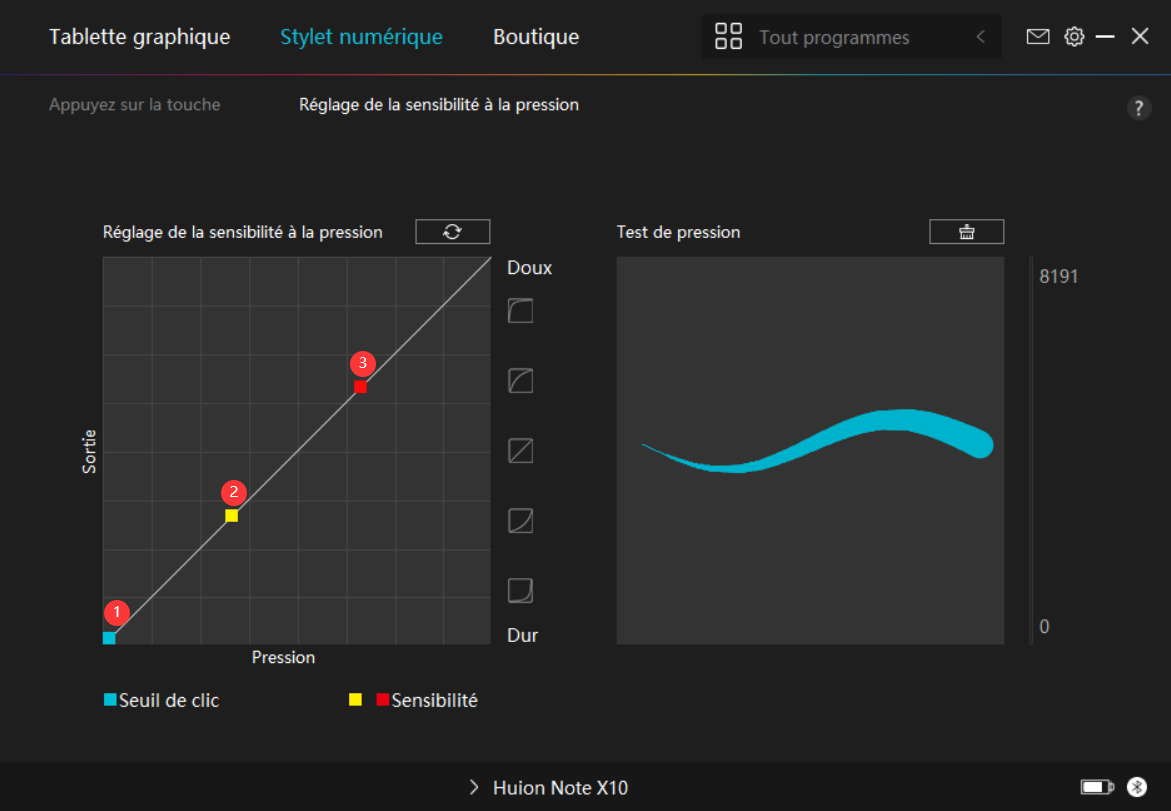Select the fourth, slightly hard curve preset

520,521
